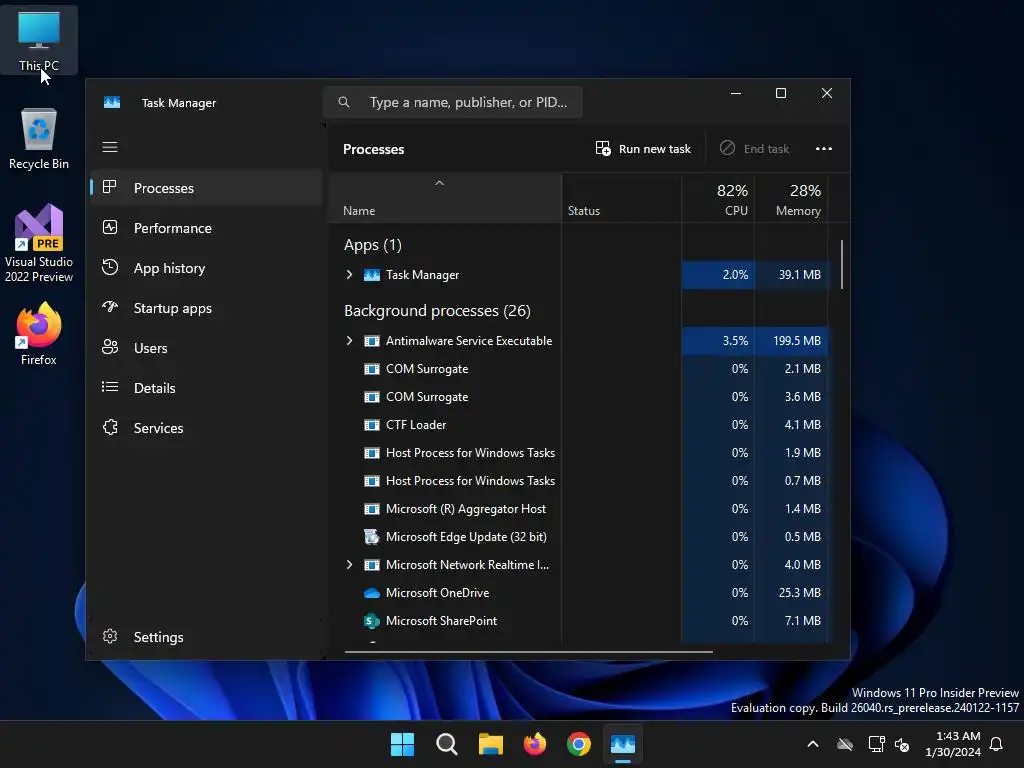Open the three-dot more options menu

point(824,149)
